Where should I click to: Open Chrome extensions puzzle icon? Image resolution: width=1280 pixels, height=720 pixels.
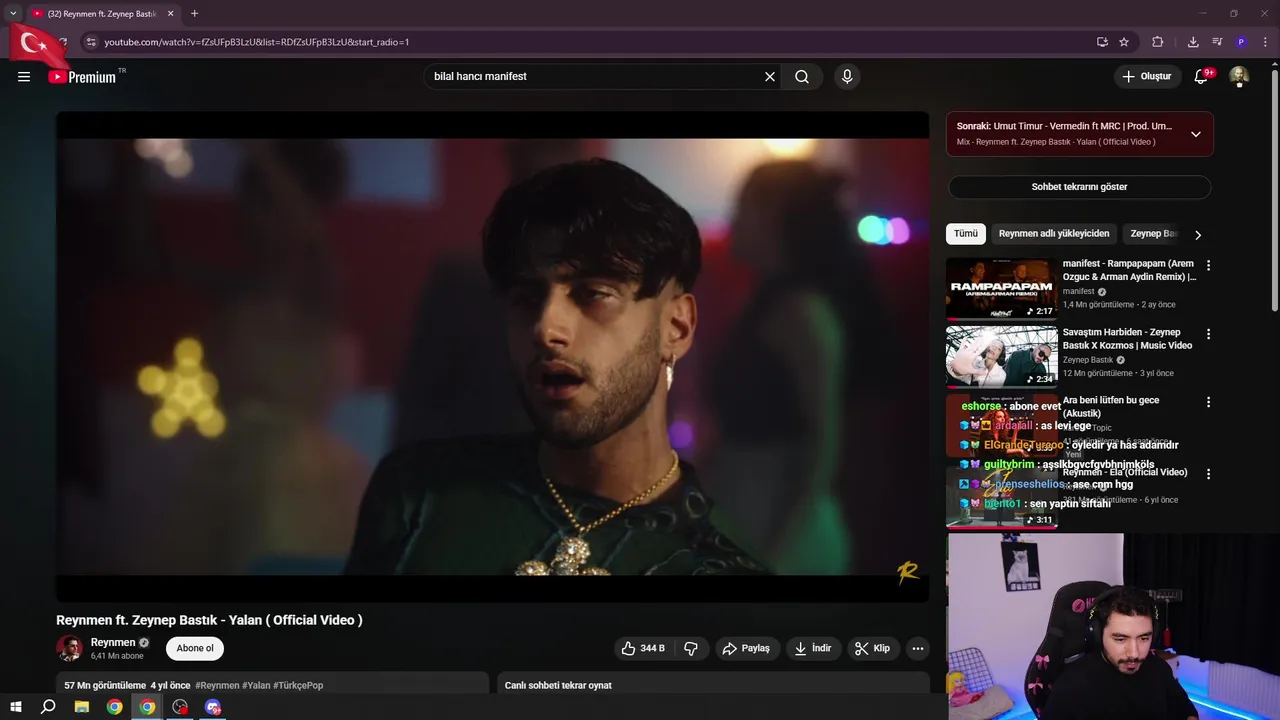[1158, 42]
